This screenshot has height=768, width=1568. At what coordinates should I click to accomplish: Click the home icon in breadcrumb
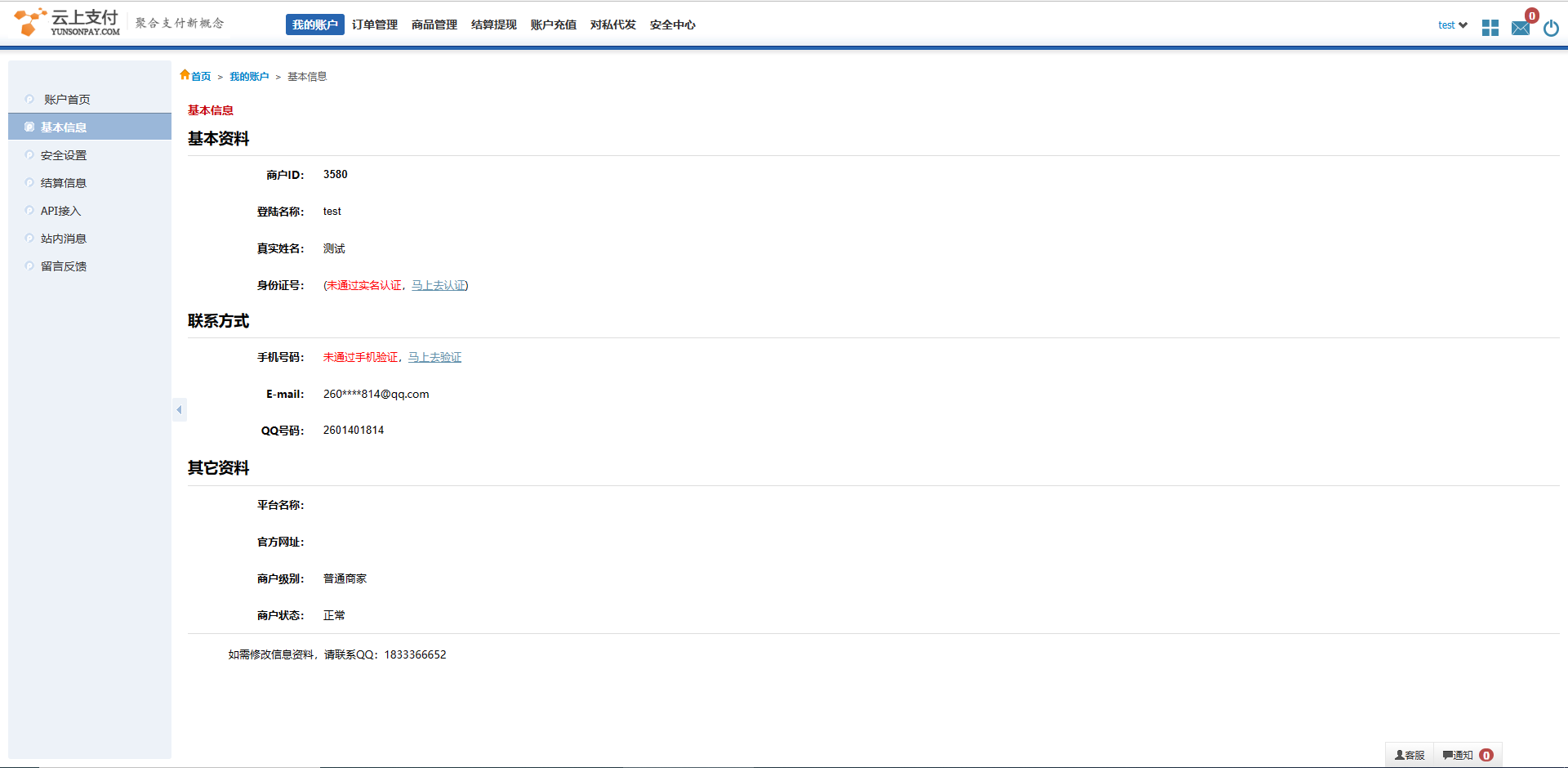[x=185, y=75]
